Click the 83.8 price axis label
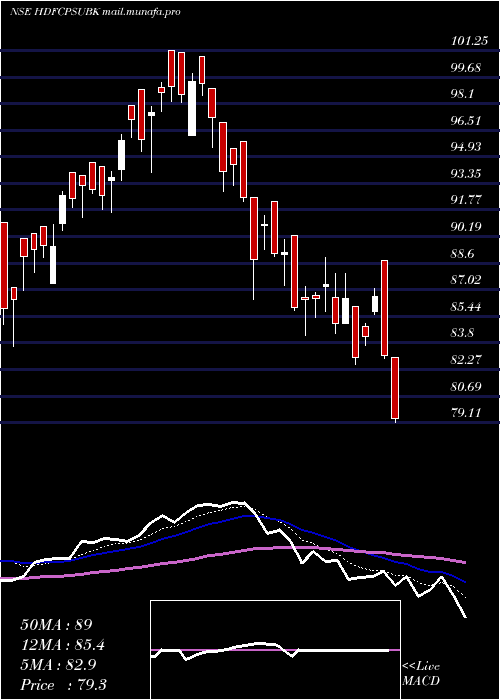500x700 pixels. [464, 333]
